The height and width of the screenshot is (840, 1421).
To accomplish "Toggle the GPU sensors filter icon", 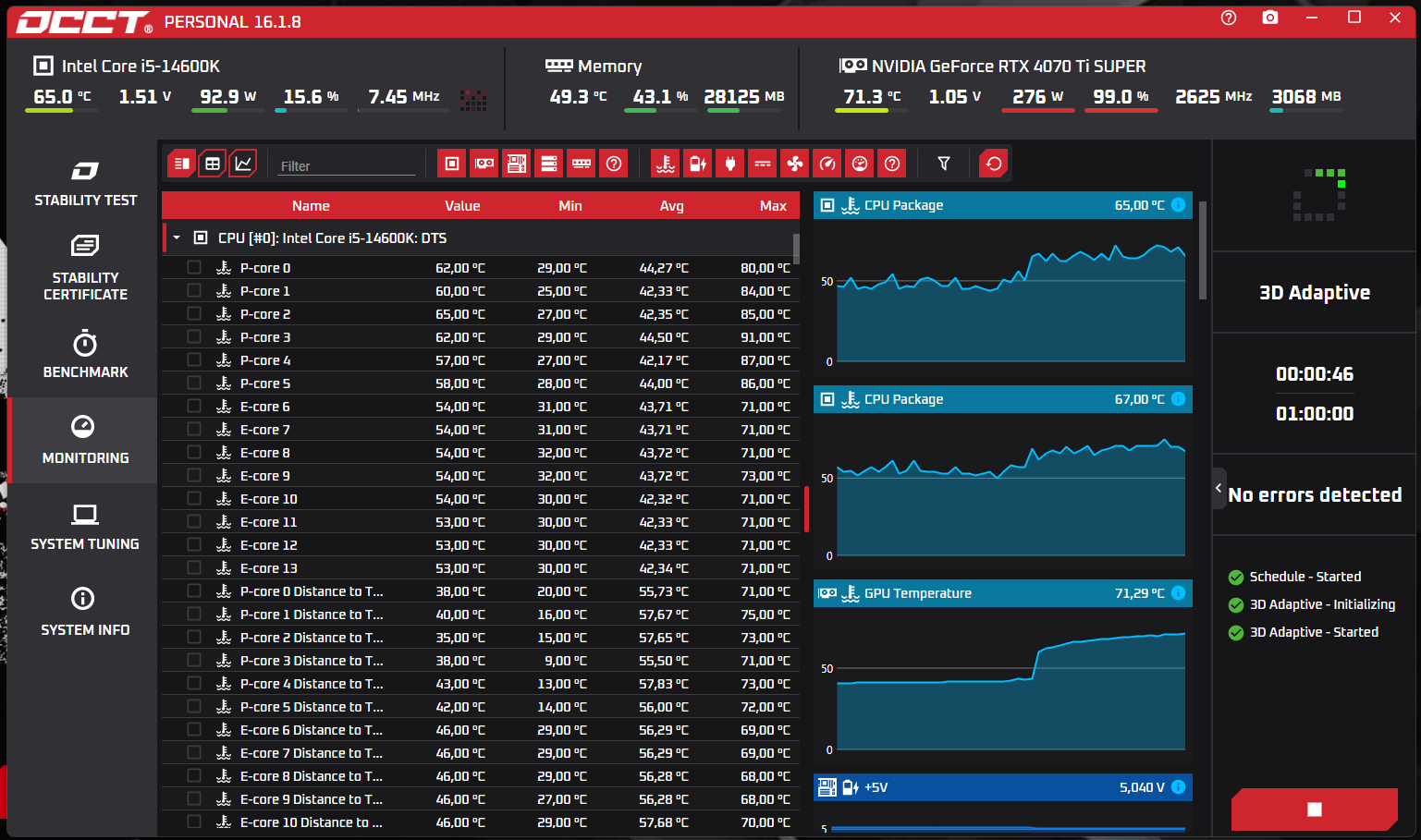I will click(484, 164).
